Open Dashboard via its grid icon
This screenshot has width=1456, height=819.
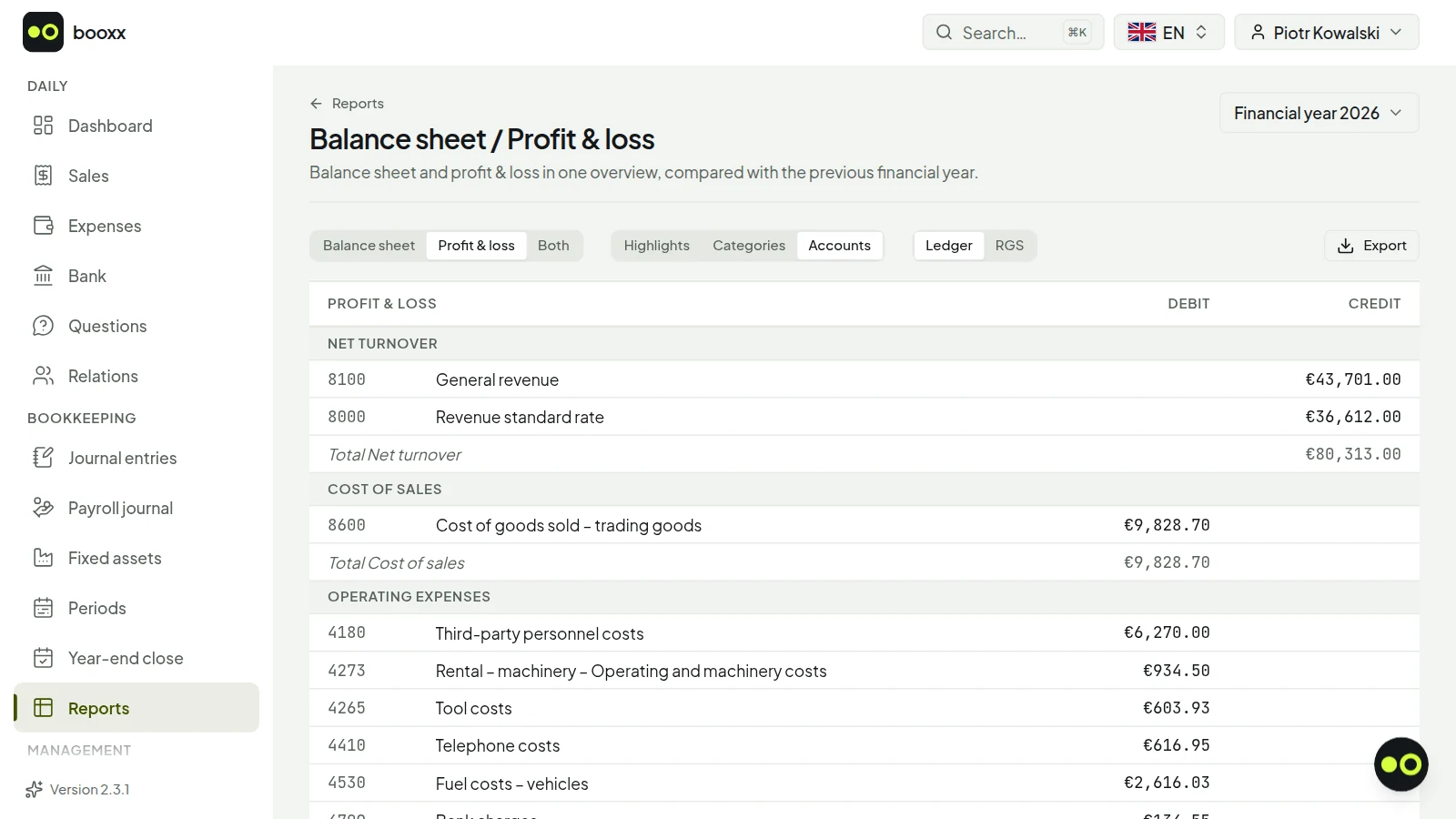point(43,126)
